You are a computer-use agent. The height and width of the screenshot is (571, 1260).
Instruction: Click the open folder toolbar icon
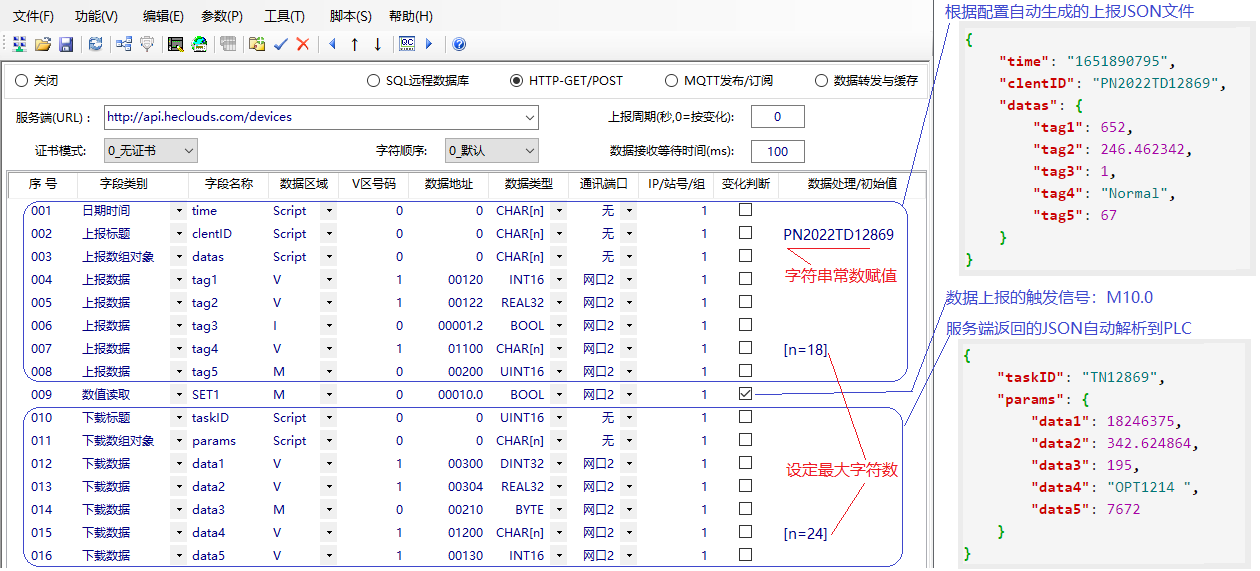pos(43,44)
